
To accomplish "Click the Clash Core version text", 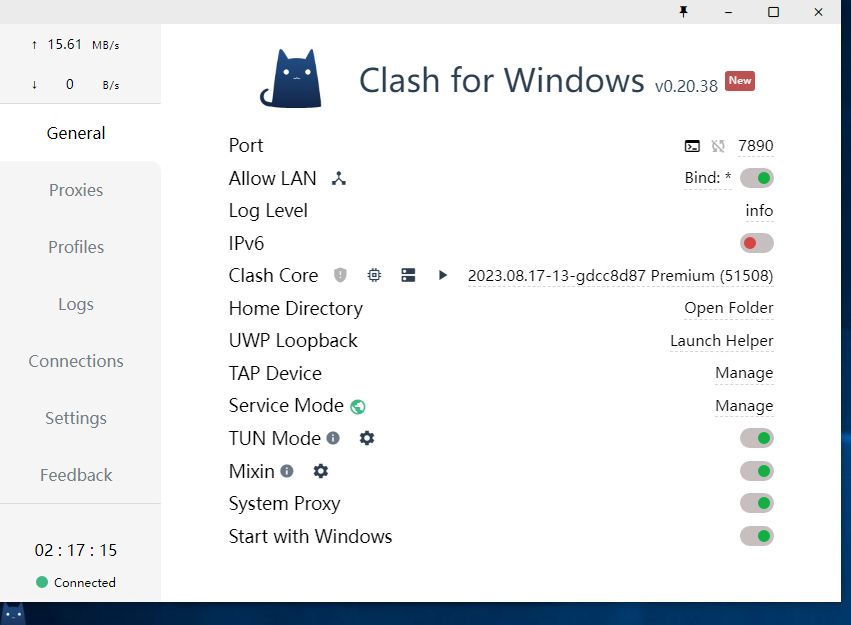I will coord(620,276).
